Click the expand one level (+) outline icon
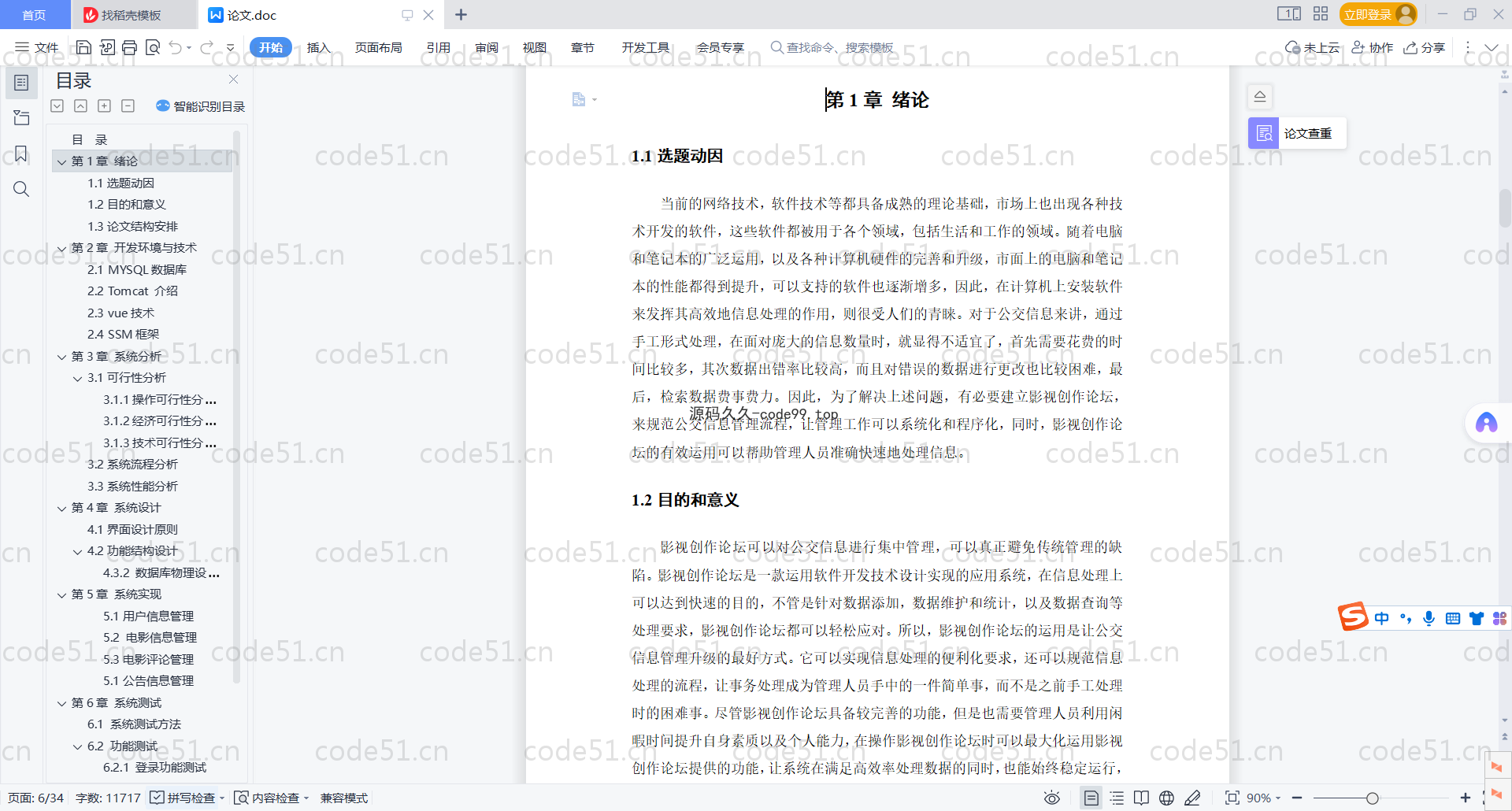 point(104,106)
